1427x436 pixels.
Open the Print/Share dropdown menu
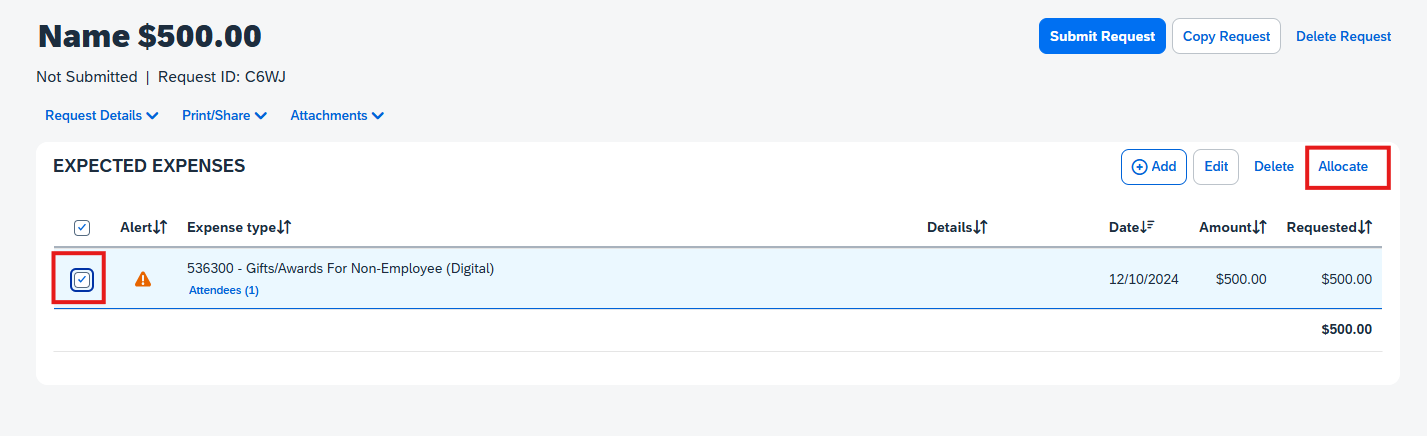224,116
